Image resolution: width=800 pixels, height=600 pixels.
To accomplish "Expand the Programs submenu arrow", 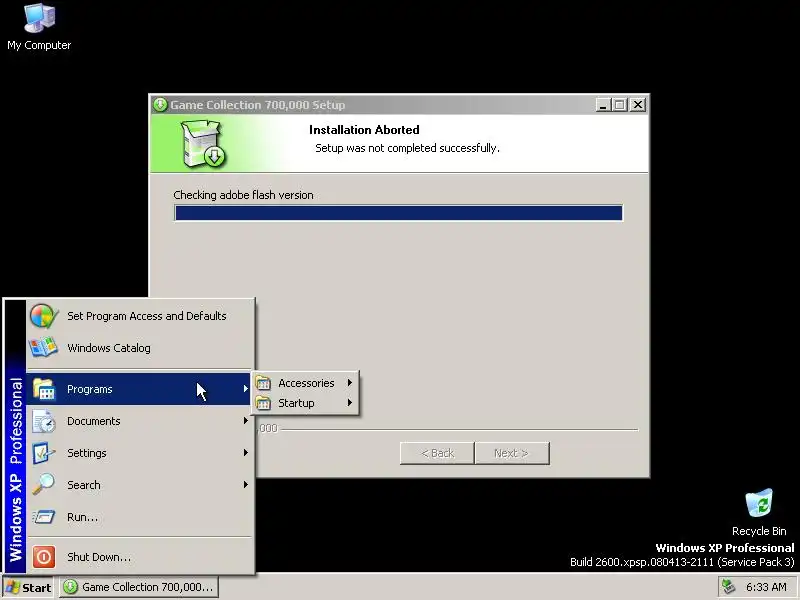I will (x=246, y=389).
